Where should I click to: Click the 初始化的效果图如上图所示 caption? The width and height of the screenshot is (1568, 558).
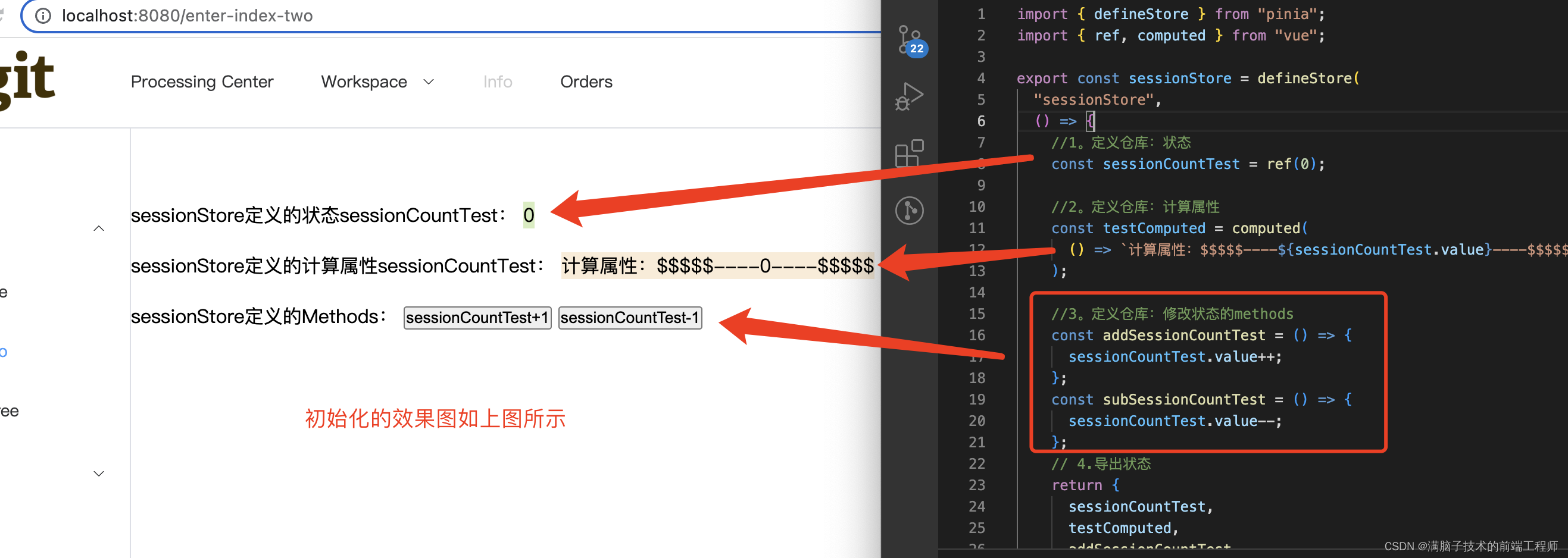click(x=435, y=419)
